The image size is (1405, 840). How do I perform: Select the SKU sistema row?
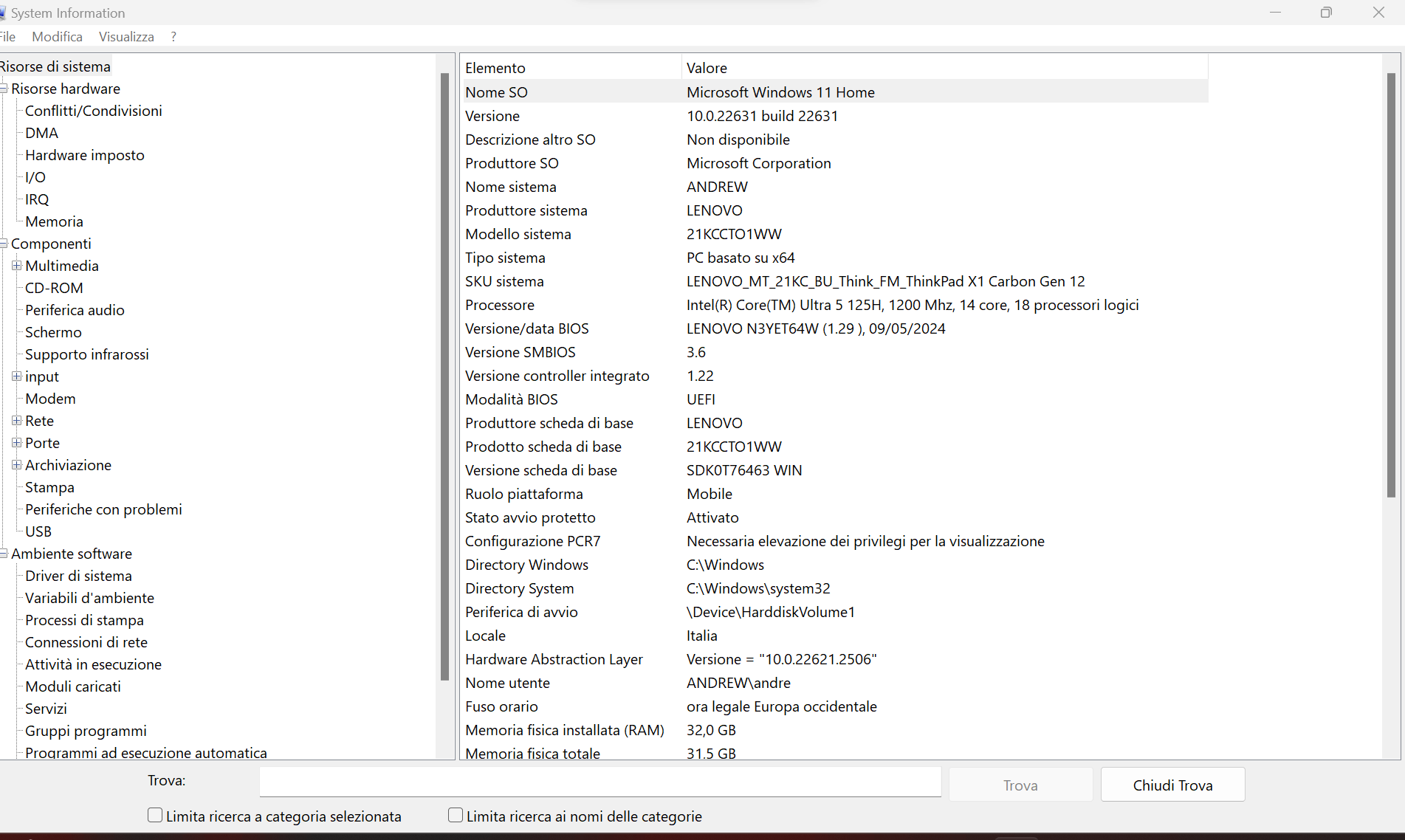(x=834, y=281)
